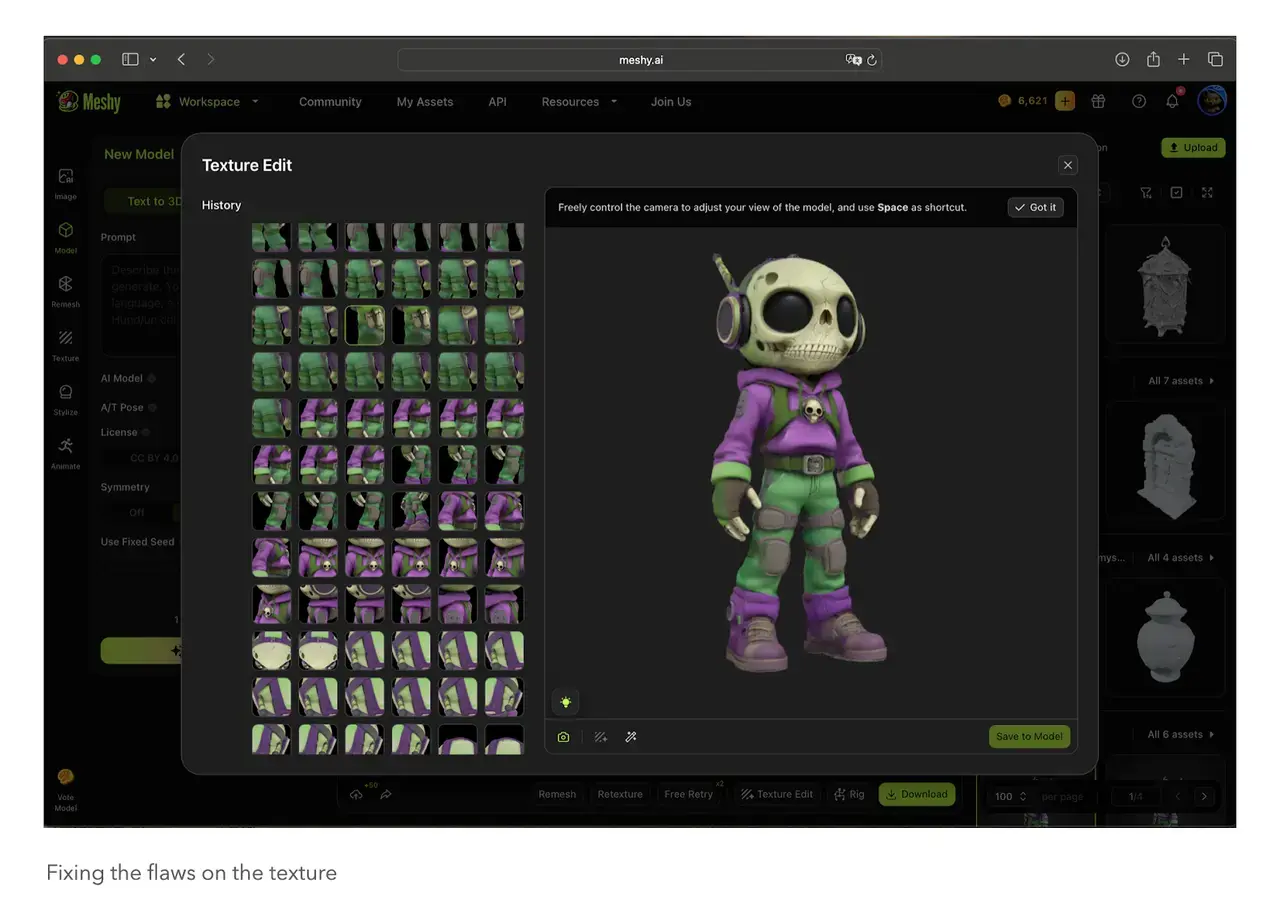Select a texture thumbnail from History

[364, 324]
